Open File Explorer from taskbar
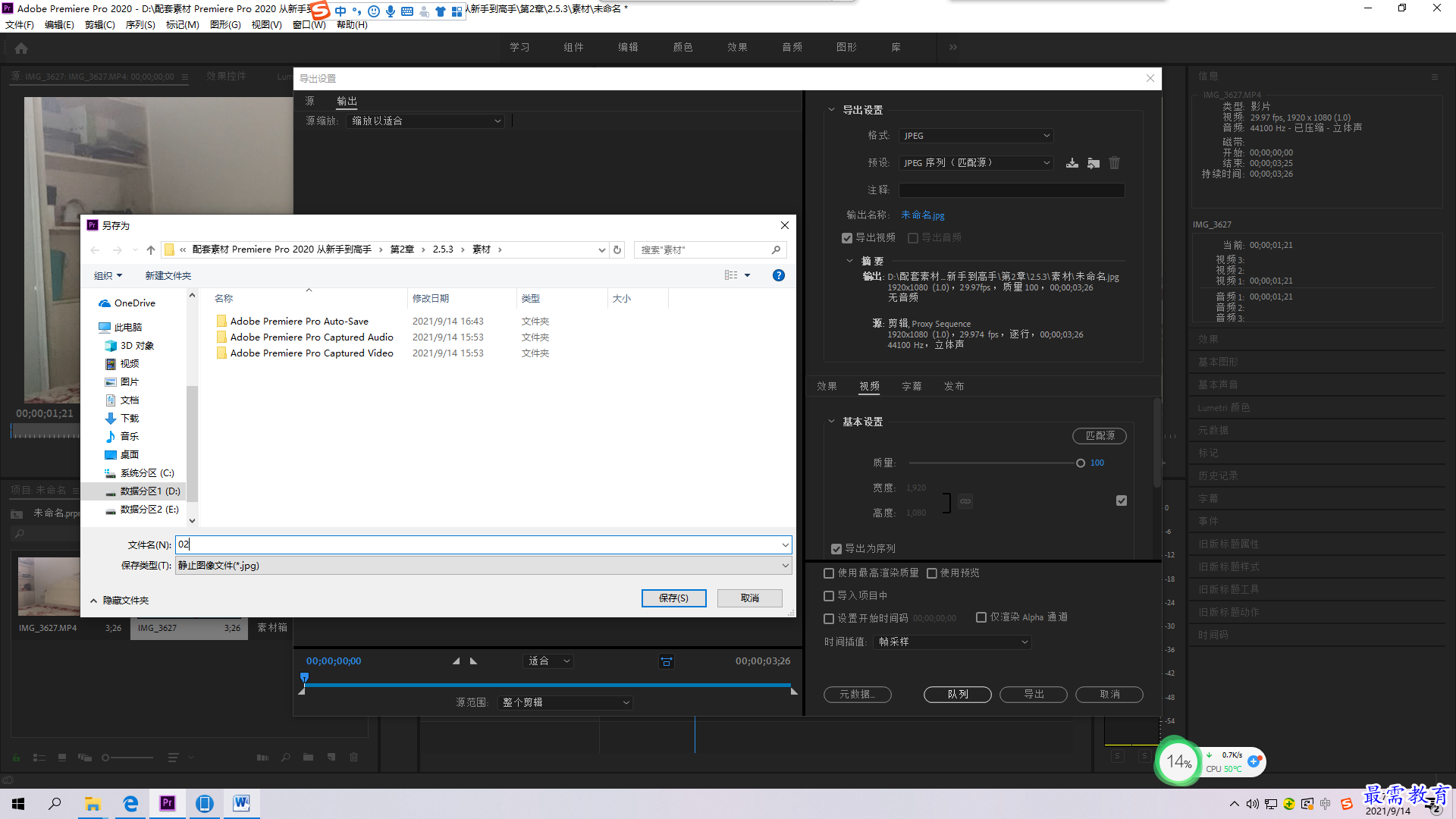The height and width of the screenshot is (819, 1456). click(93, 803)
